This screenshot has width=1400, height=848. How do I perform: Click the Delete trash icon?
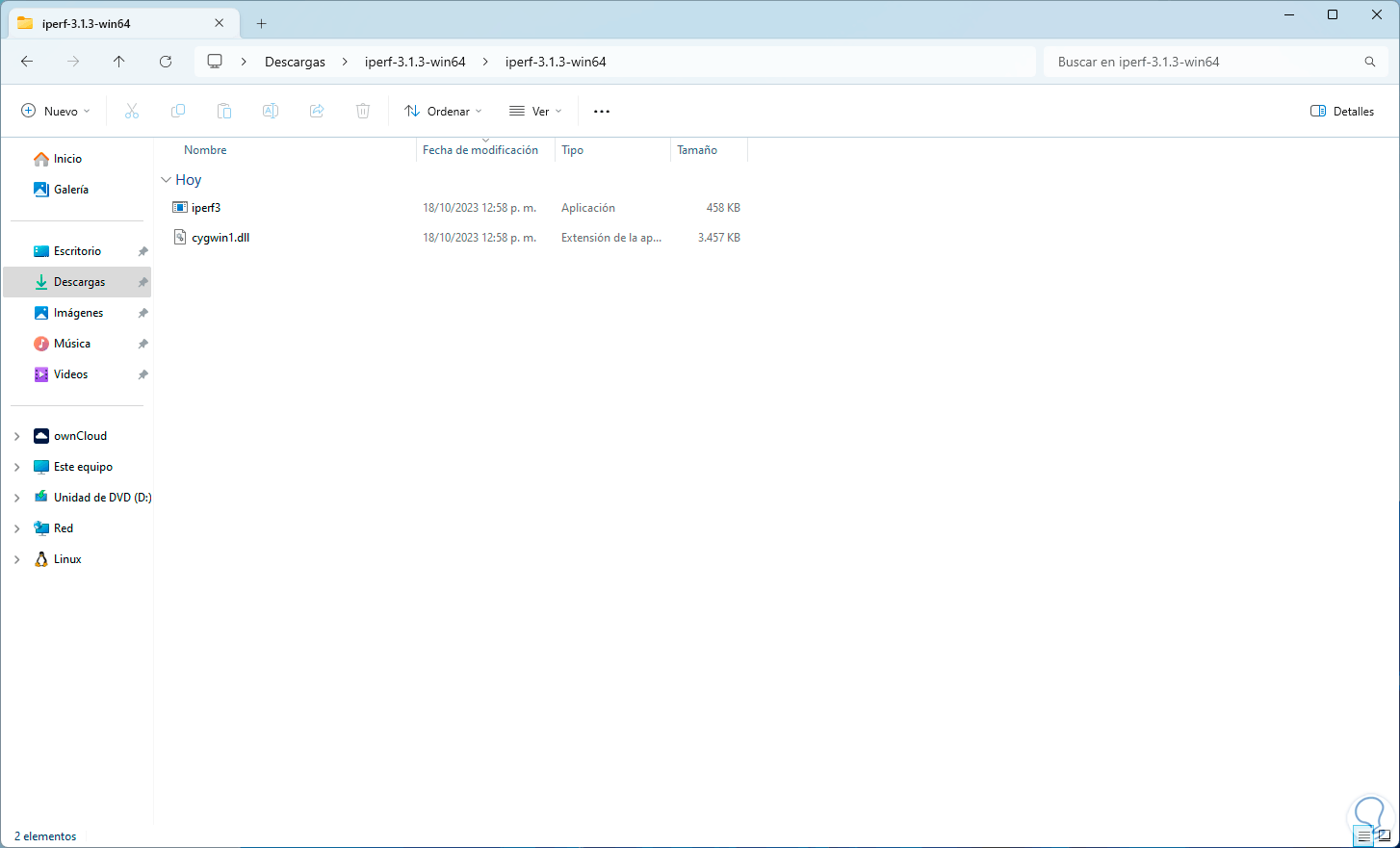(363, 111)
